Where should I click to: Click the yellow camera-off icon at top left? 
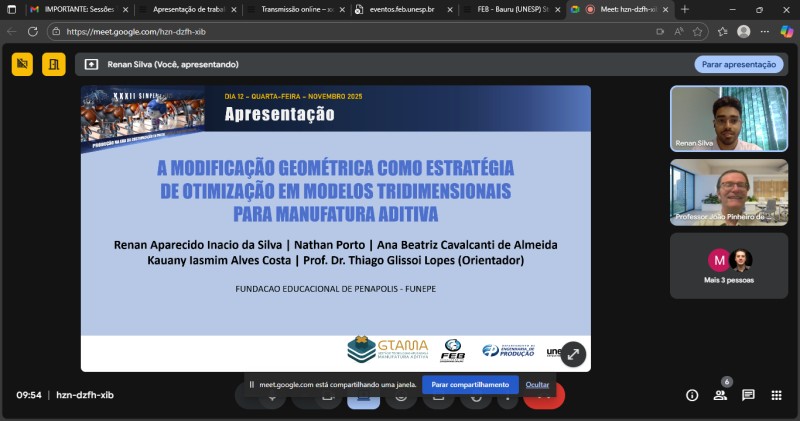tap(22, 64)
